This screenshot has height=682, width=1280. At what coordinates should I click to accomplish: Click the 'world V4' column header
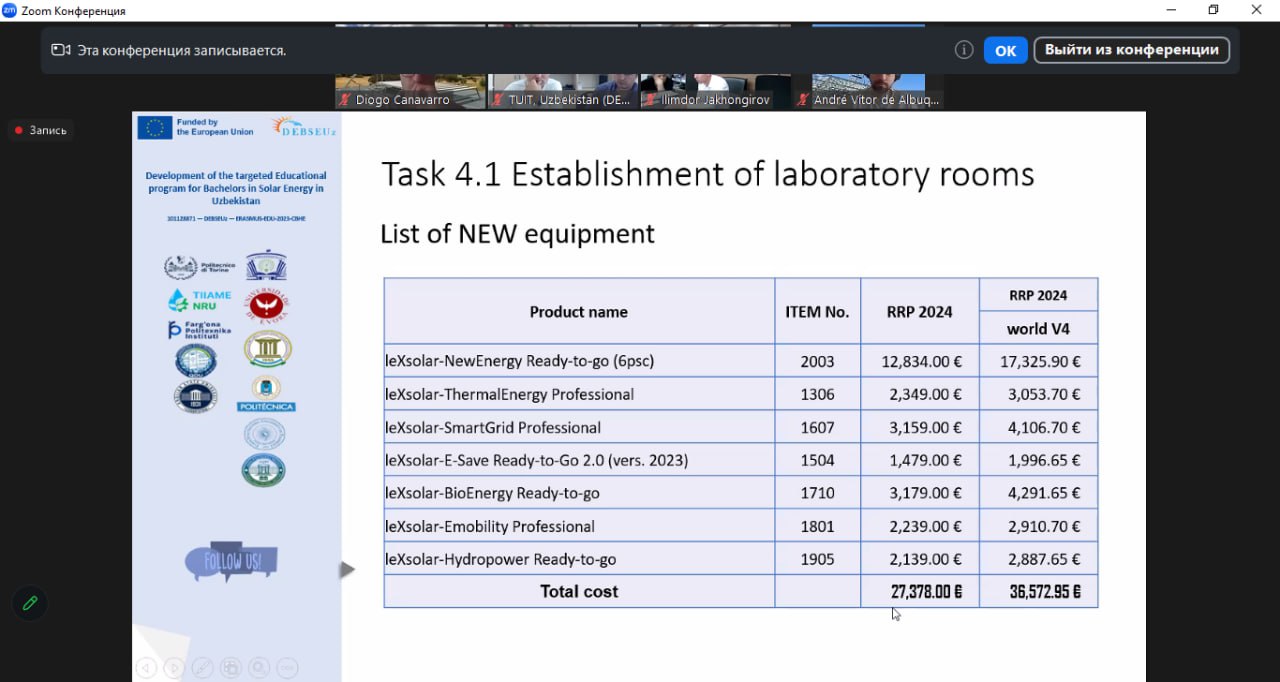coord(1038,328)
